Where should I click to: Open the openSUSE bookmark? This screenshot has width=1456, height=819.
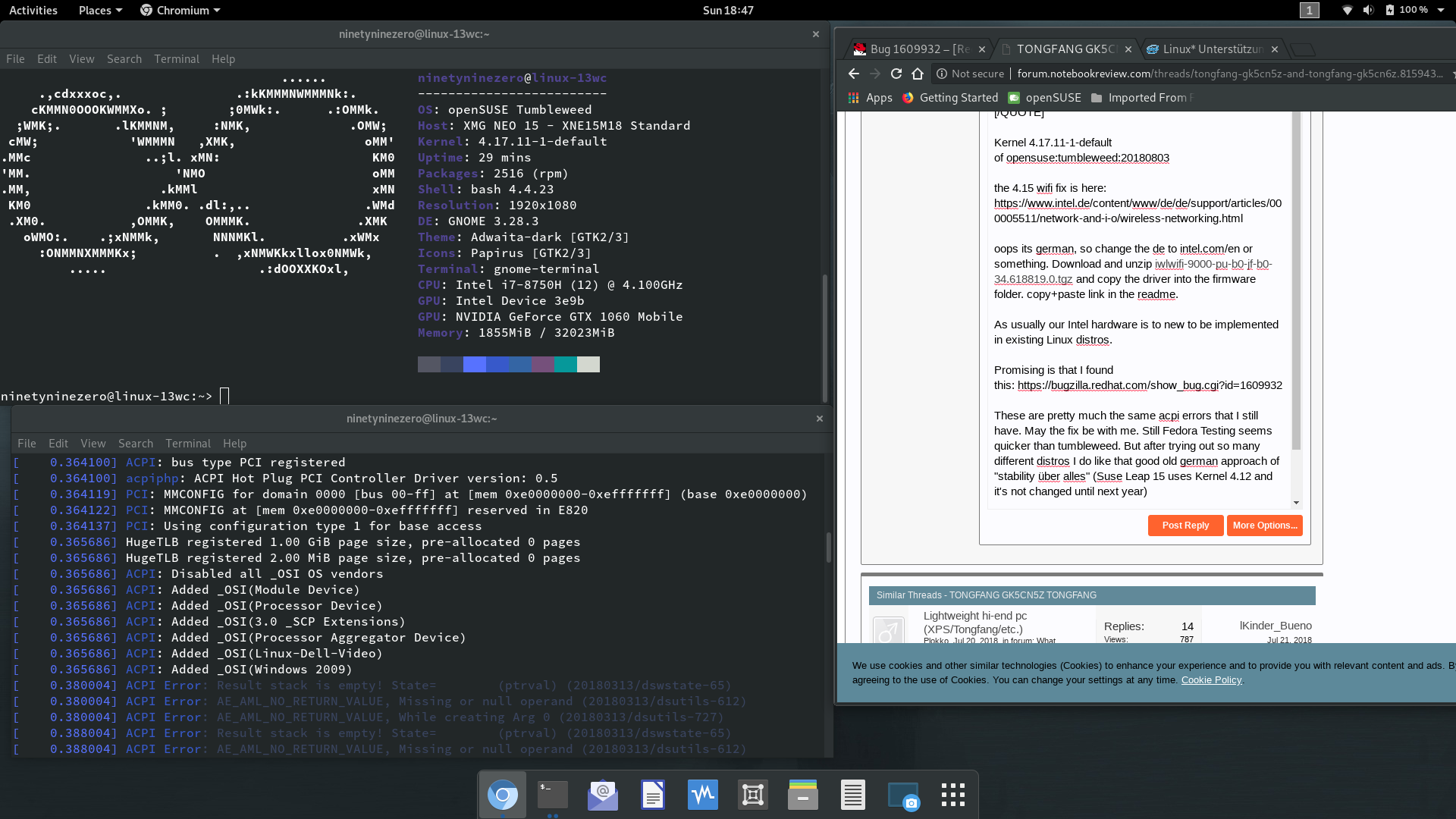(x=1045, y=98)
